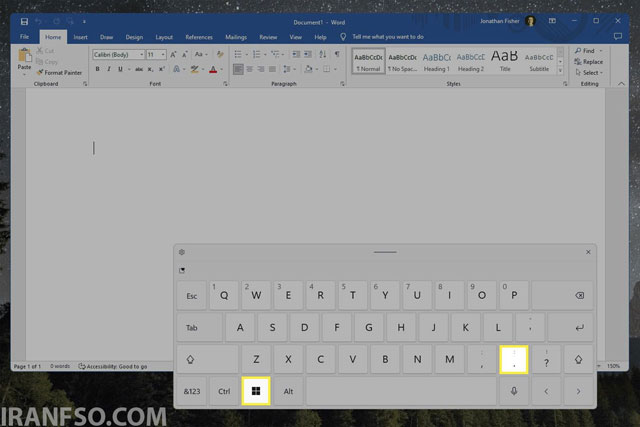This screenshot has width=640, height=427.
Task: Open line spacing options
Action: (287, 69)
